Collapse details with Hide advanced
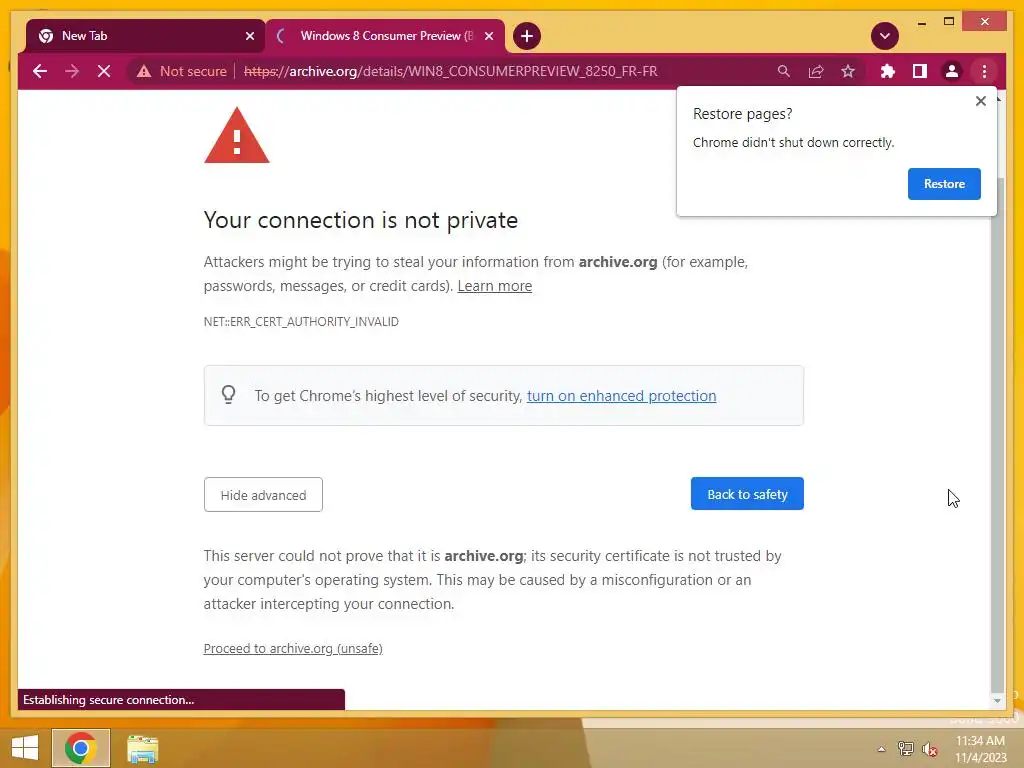Screen dimensions: 1024x768 [263, 495]
